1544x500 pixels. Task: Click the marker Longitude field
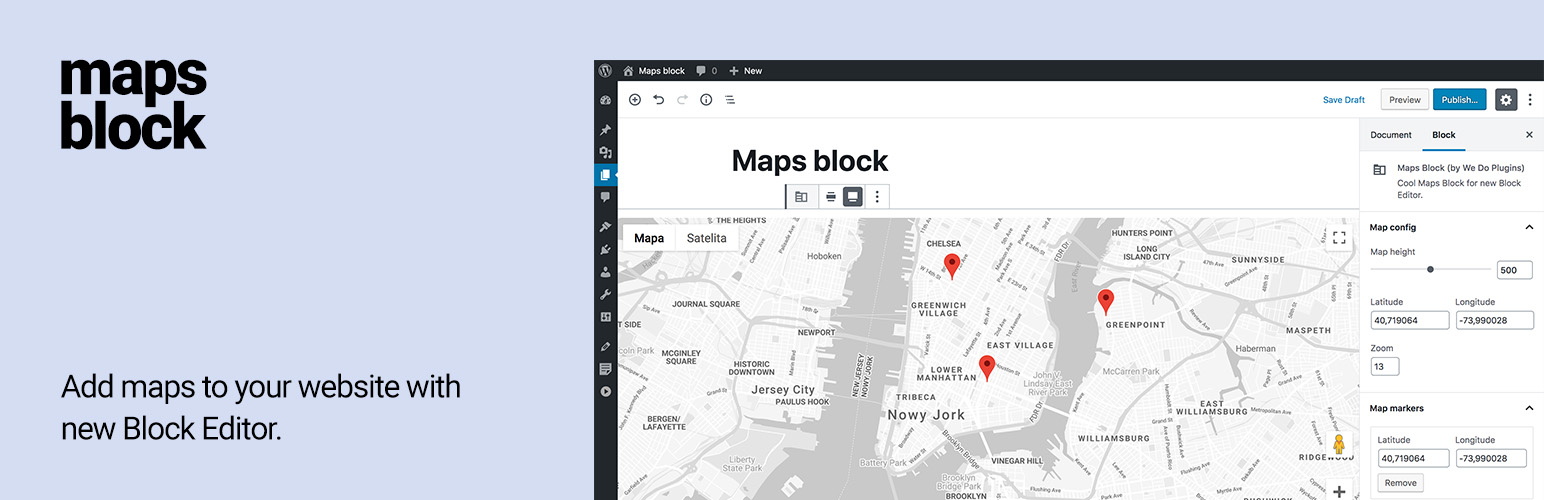[x=1491, y=458]
